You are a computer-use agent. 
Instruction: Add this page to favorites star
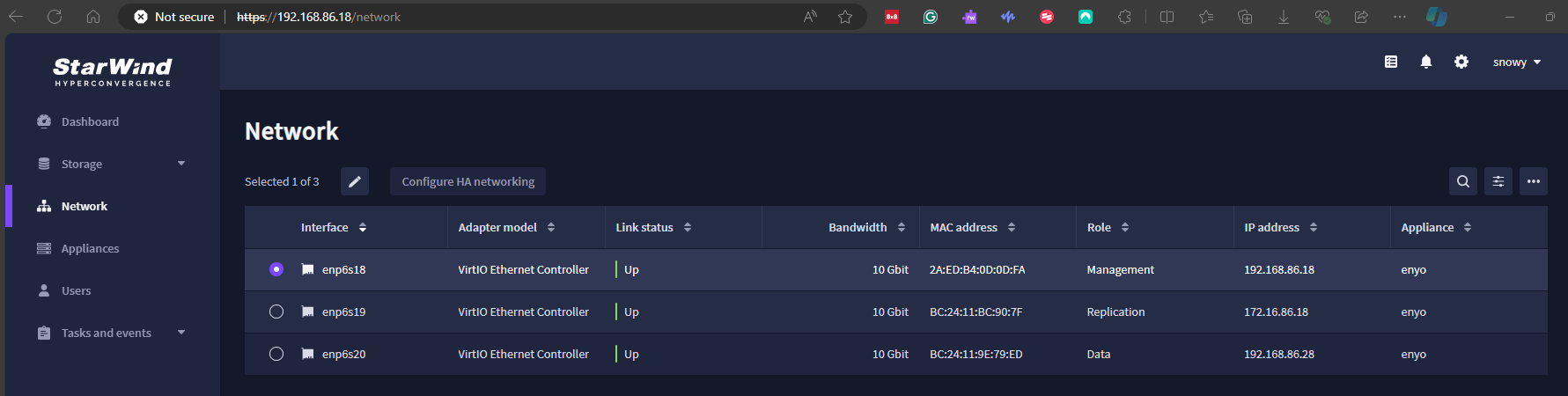click(x=845, y=17)
